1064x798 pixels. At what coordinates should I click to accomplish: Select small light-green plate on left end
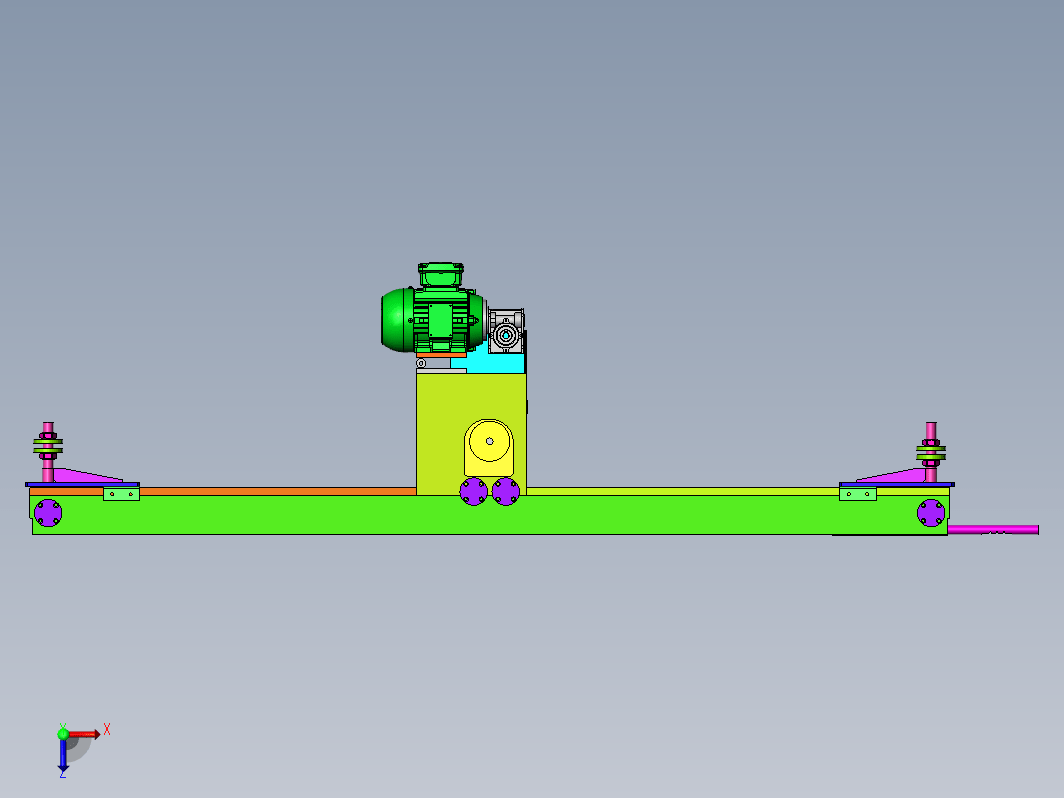pyautogui.click(x=121, y=494)
